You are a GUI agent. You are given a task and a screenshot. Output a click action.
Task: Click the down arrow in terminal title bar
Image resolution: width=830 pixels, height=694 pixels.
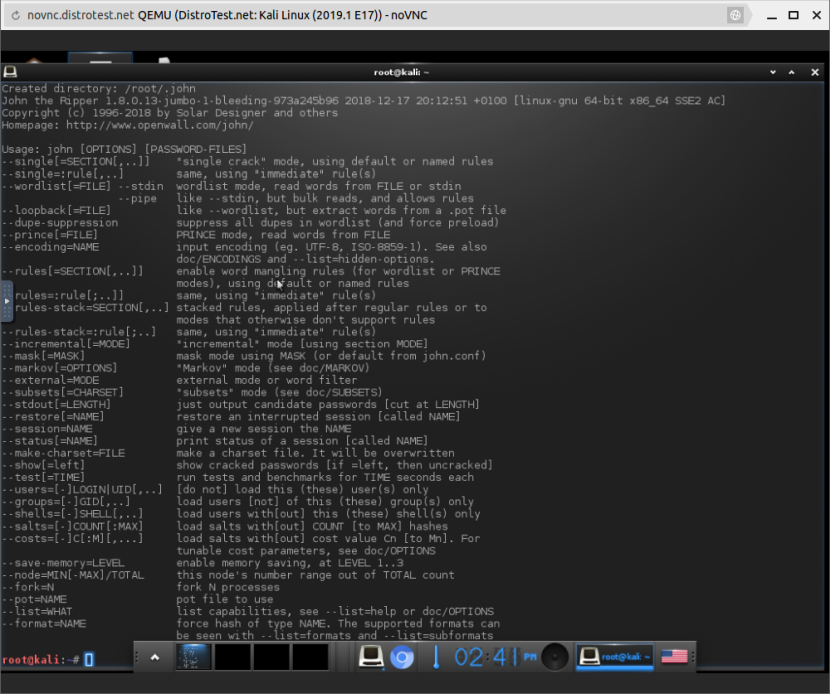pyautogui.click(x=773, y=72)
